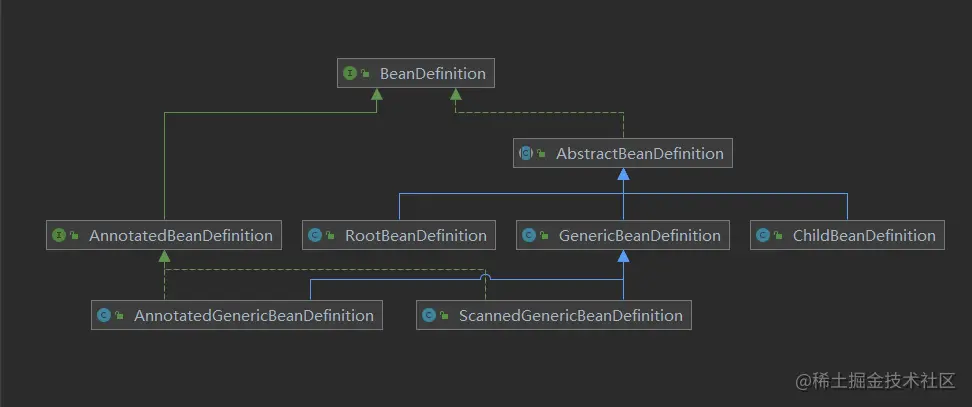972x407 pixels.
Task: Select the AbstractBeanDefinition class node
Action: pos(622,153)
